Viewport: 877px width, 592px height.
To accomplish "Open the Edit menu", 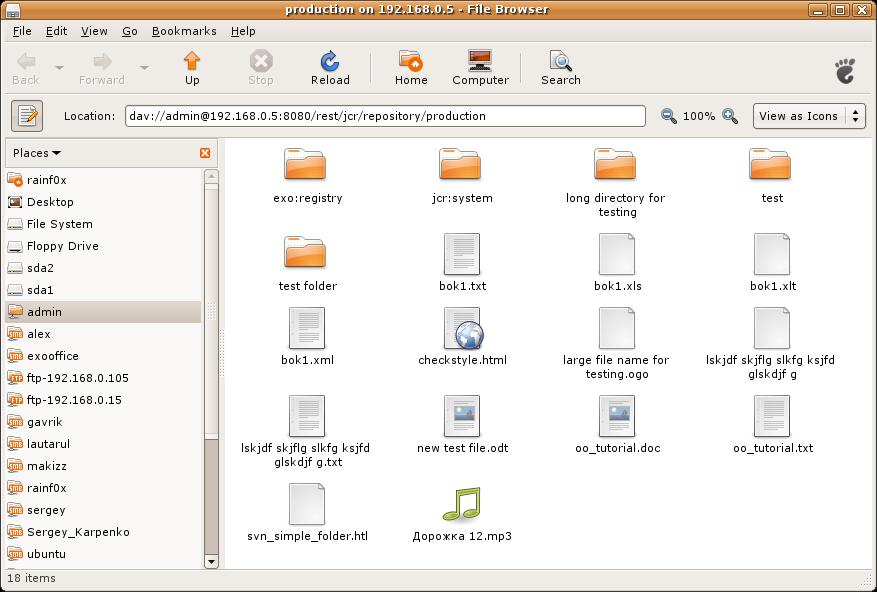I will [x=56, y=31].
